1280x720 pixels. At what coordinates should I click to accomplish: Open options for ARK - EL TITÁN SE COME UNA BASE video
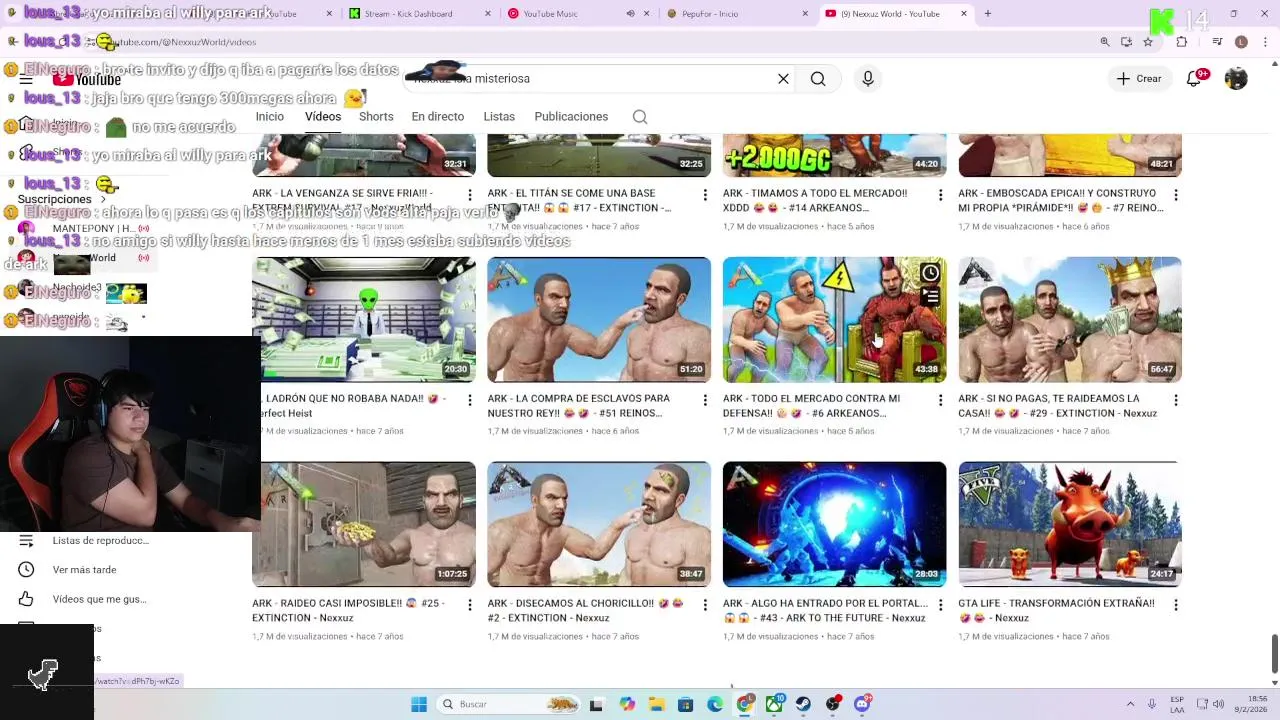pos(705,195)
